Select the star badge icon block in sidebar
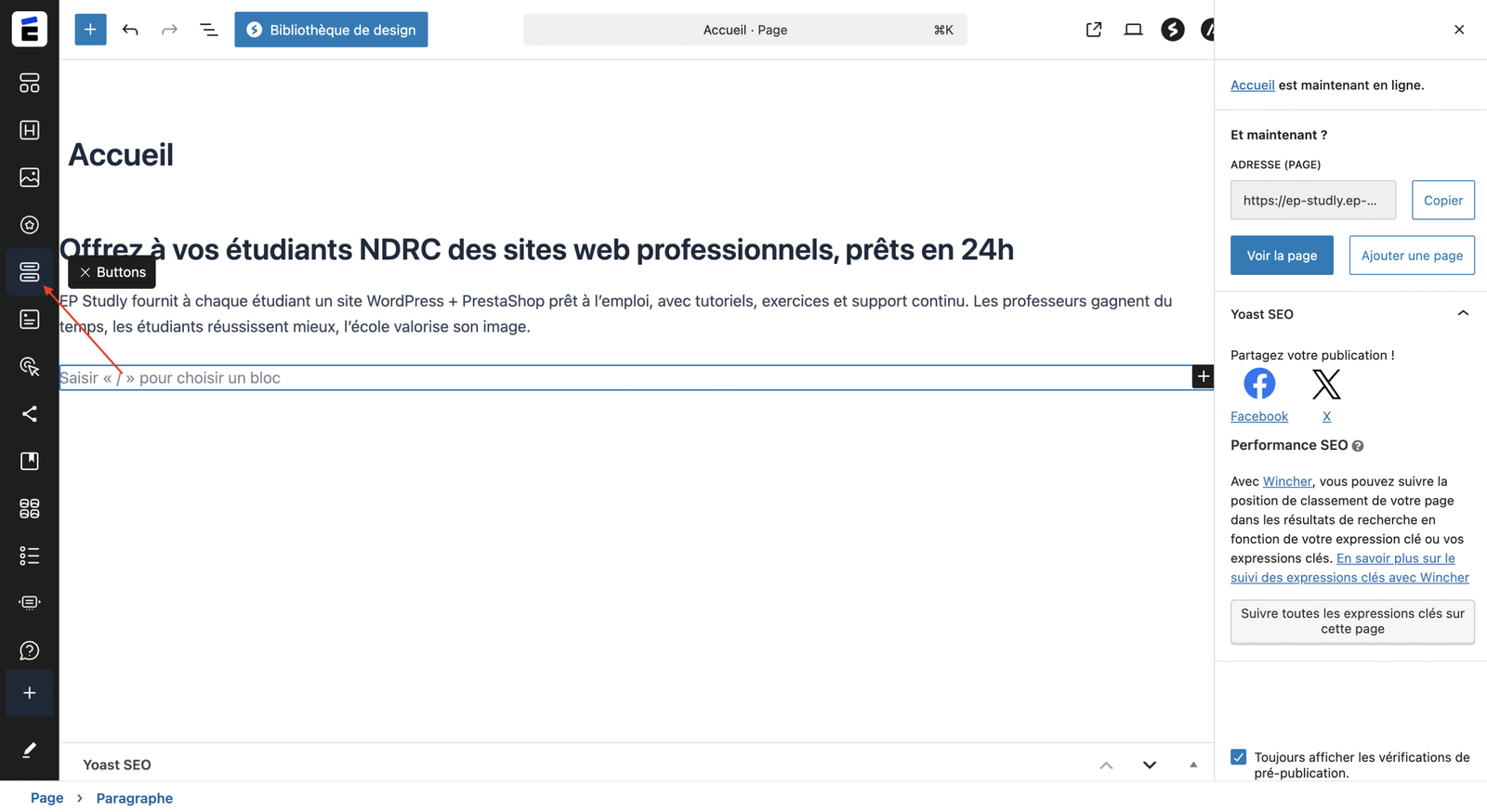The height and width of the screenshot is (812, 1487). 30,225
